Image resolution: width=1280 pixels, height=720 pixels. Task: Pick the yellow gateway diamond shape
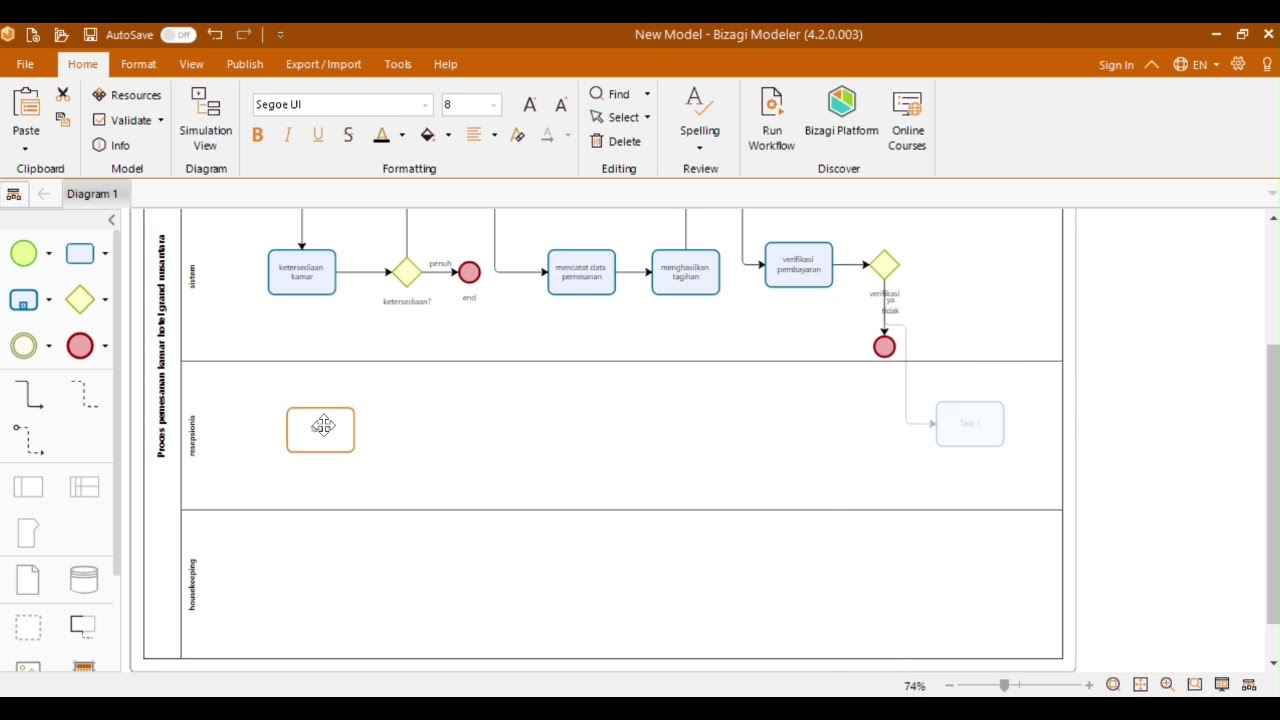(80, 299)
